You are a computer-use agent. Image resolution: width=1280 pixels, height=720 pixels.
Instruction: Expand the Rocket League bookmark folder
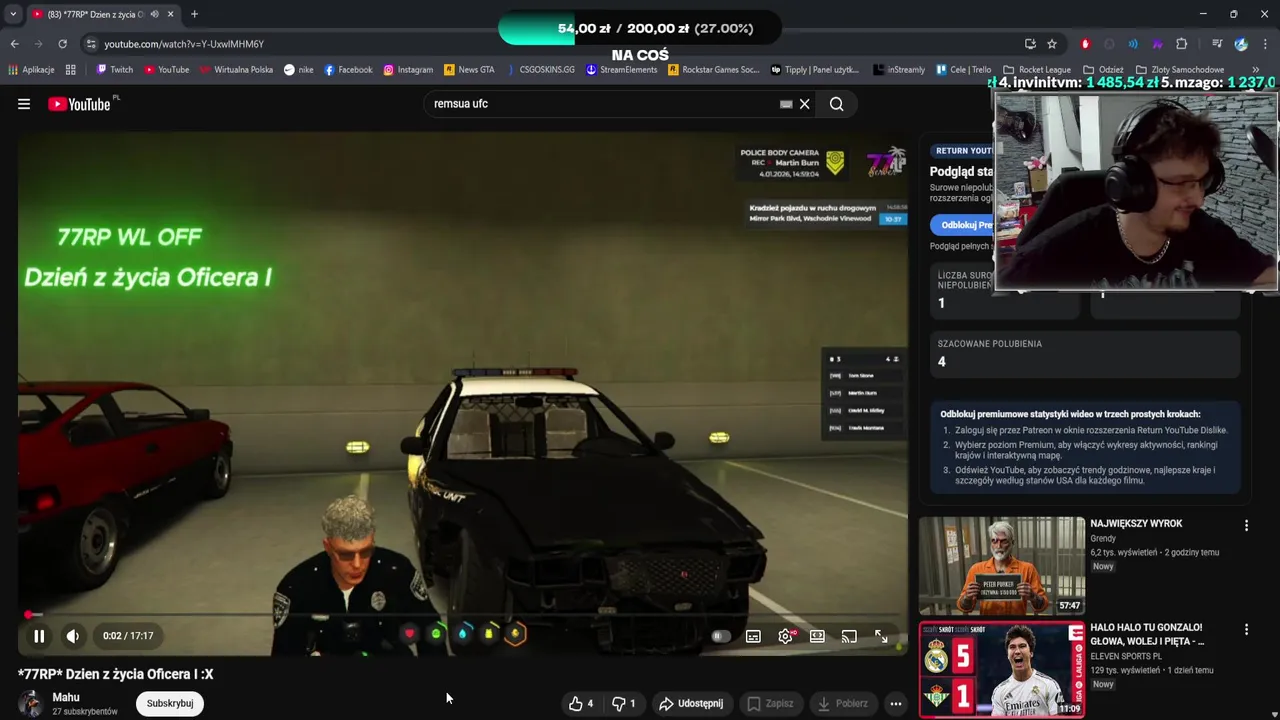click(1037, 70)
